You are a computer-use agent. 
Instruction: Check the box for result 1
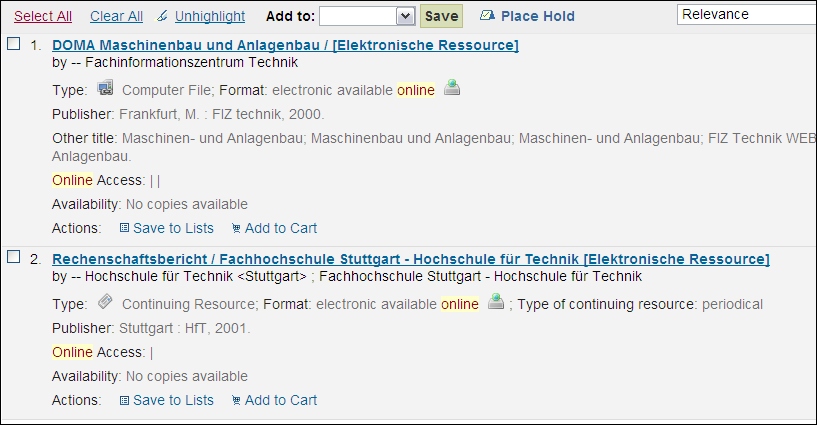(x=14, y=44)
